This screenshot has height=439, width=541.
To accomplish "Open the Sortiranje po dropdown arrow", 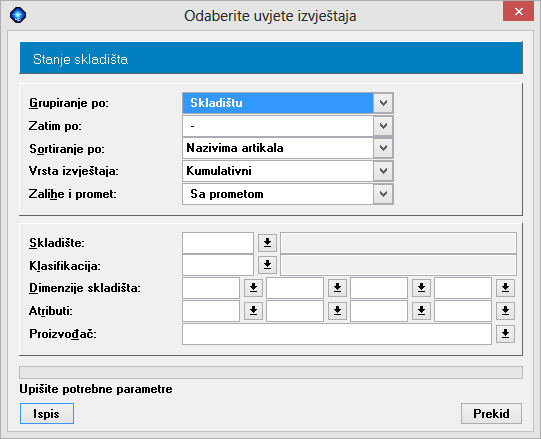I will pyautogui.click(x=383, y=148).
